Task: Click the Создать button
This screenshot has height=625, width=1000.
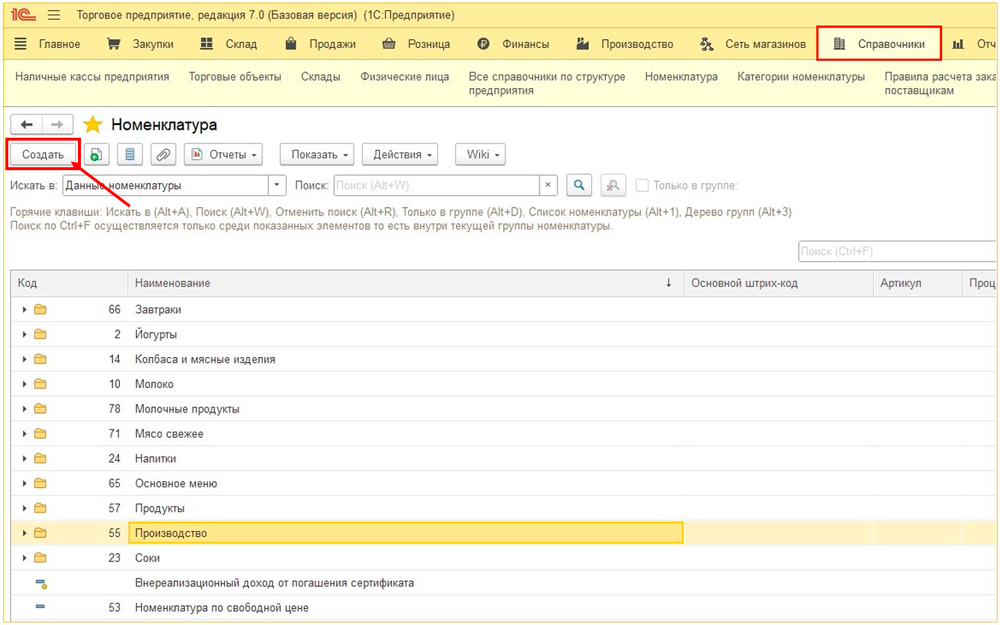Action: (x=43, y=155)
